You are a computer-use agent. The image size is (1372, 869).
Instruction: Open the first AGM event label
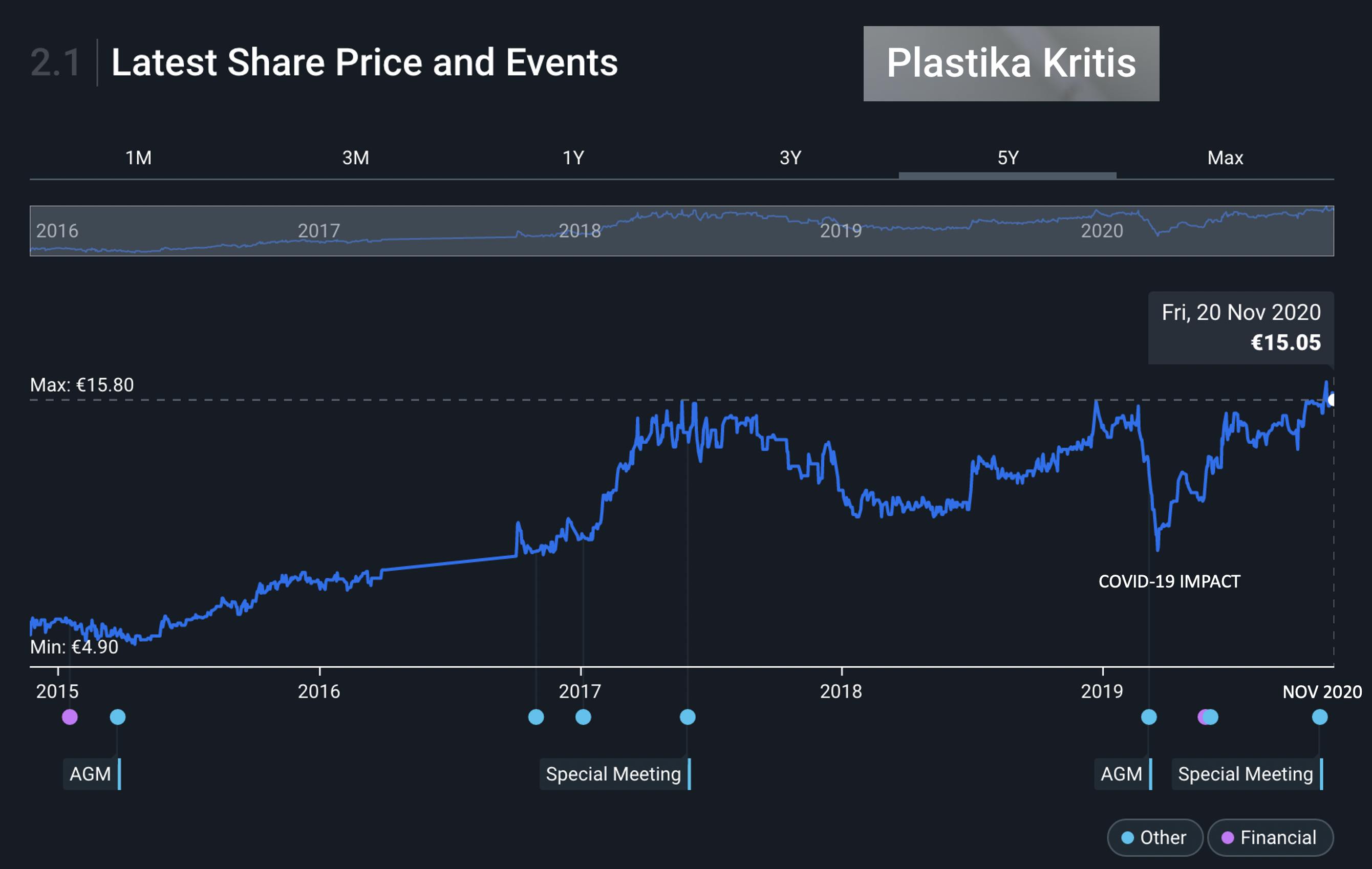[x=91, y=774]
